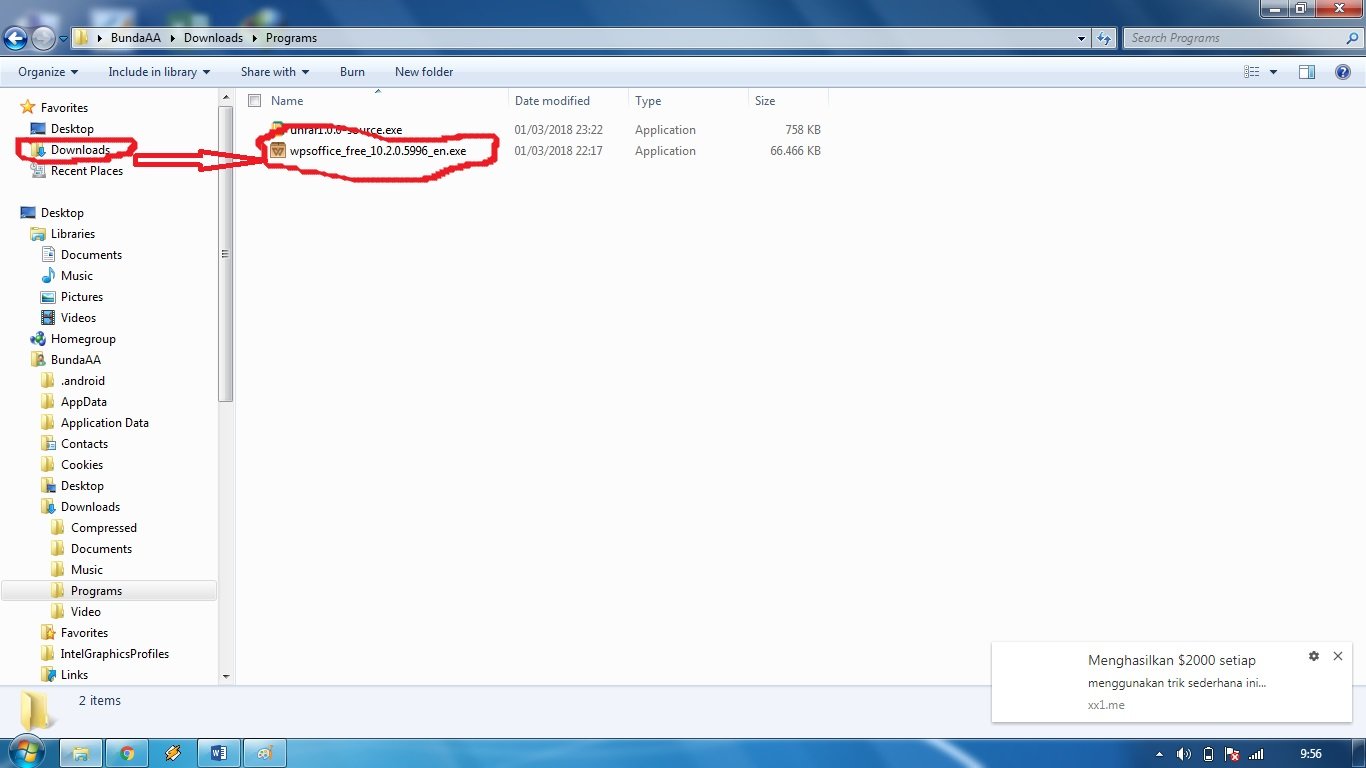Click the Forward navigation arrow
The height and width of the screenshot is (768, 1366).
pos(43,38)
